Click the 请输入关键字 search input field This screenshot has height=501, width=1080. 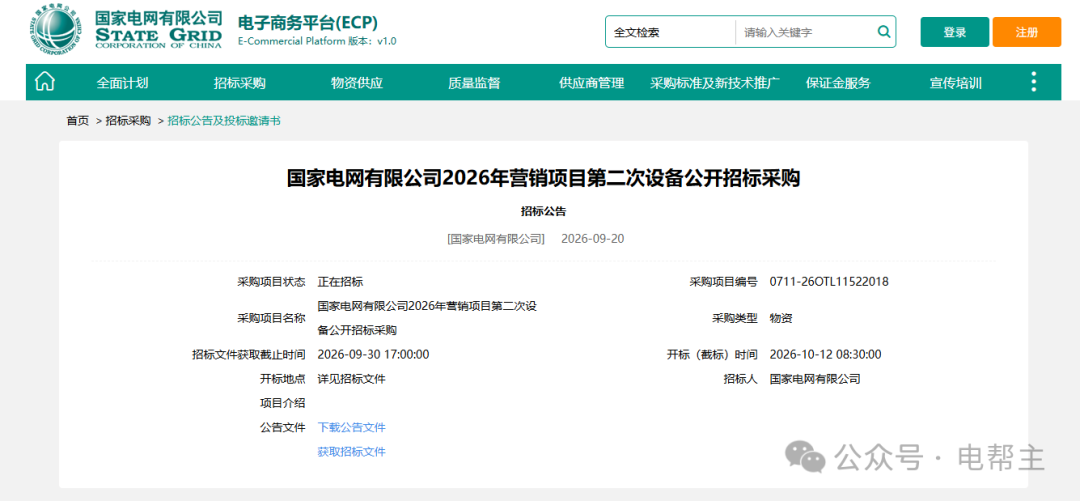pyautogui.click(x=804, y=32)
